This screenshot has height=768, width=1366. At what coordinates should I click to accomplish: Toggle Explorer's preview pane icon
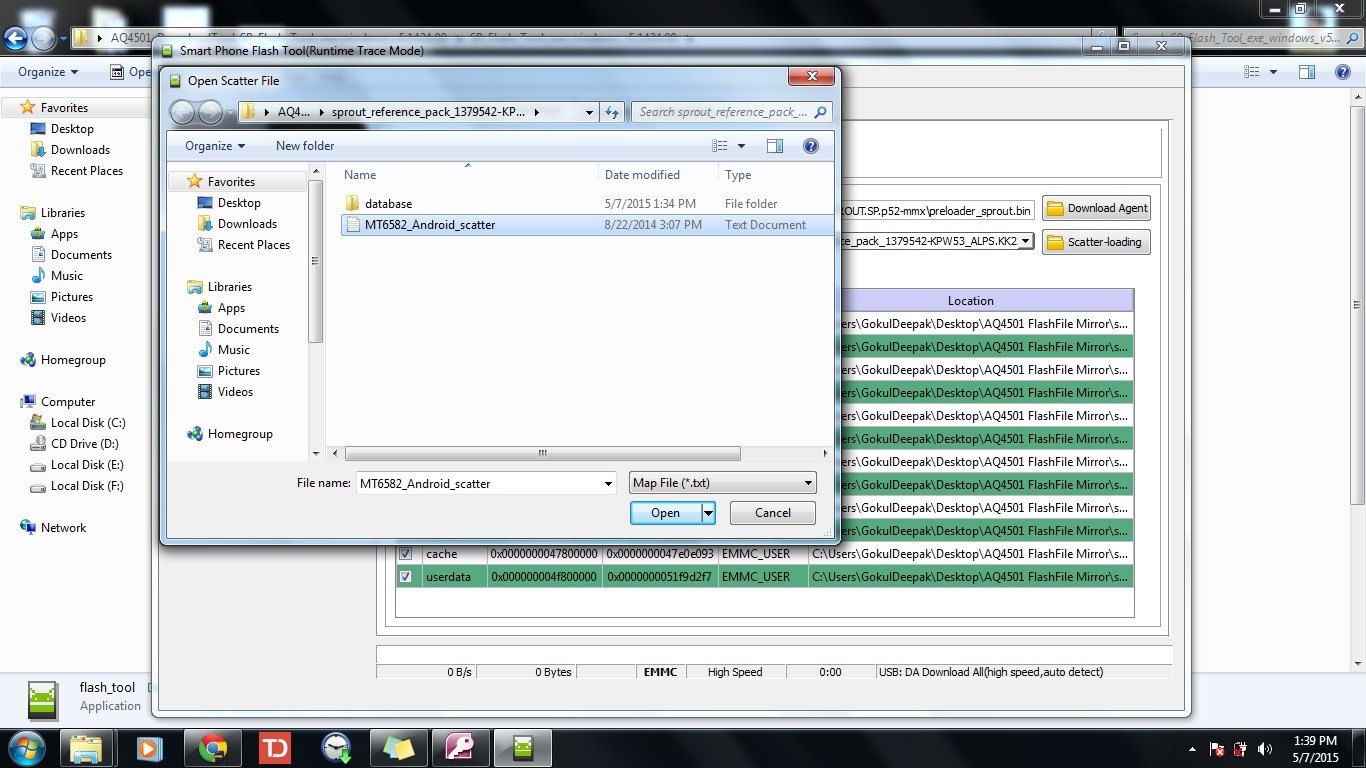click(x=1307, y=72)
